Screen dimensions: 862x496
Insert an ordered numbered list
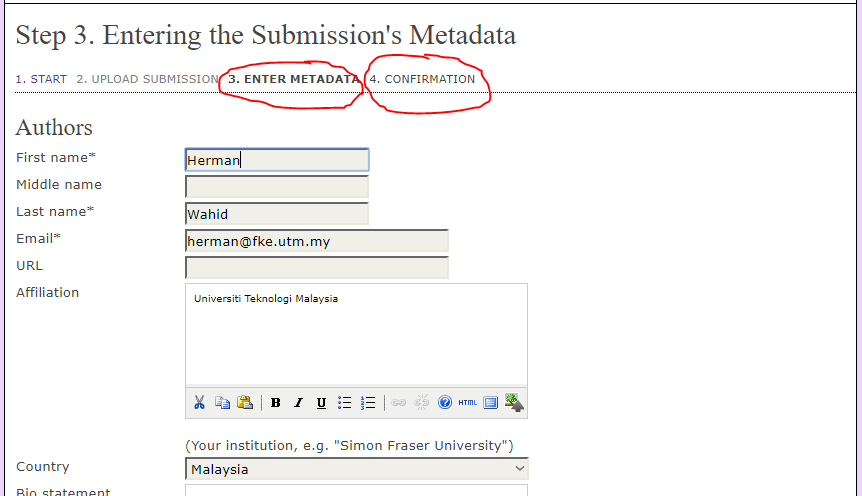point(368,403)
